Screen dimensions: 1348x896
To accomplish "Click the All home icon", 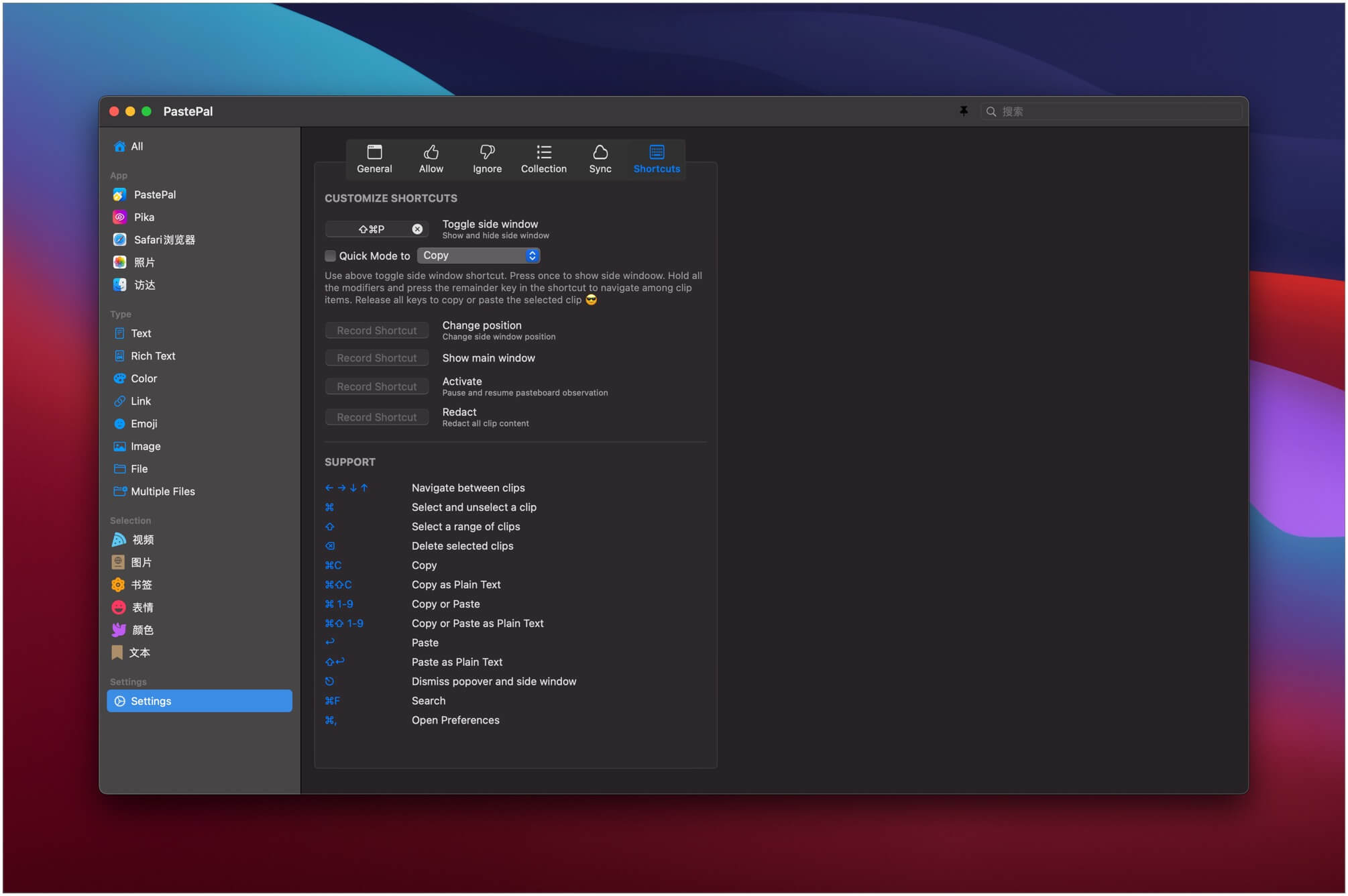I will (x=119, y=146).
